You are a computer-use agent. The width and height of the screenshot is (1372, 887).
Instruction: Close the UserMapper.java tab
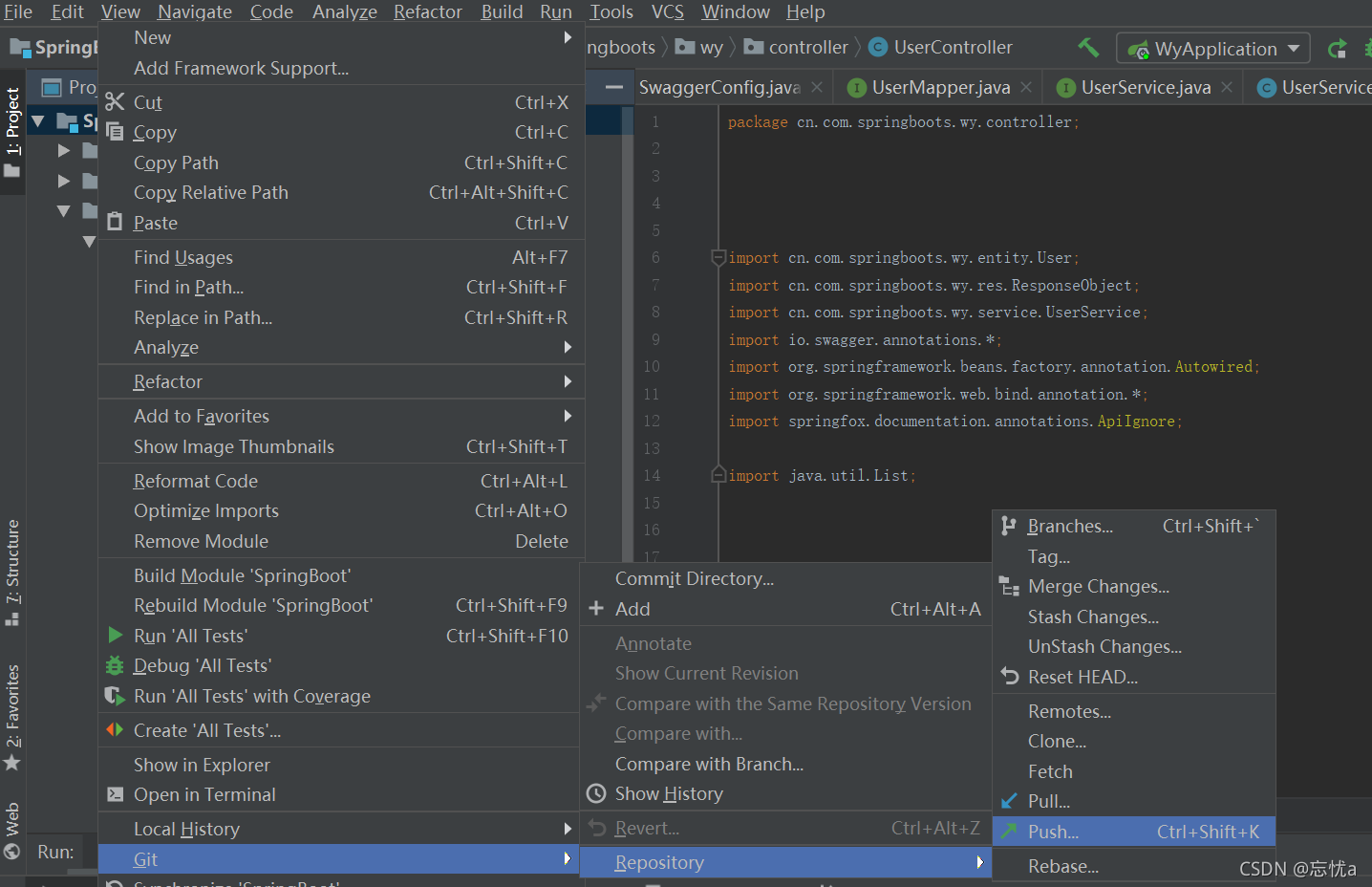(x=1026, y=87)
